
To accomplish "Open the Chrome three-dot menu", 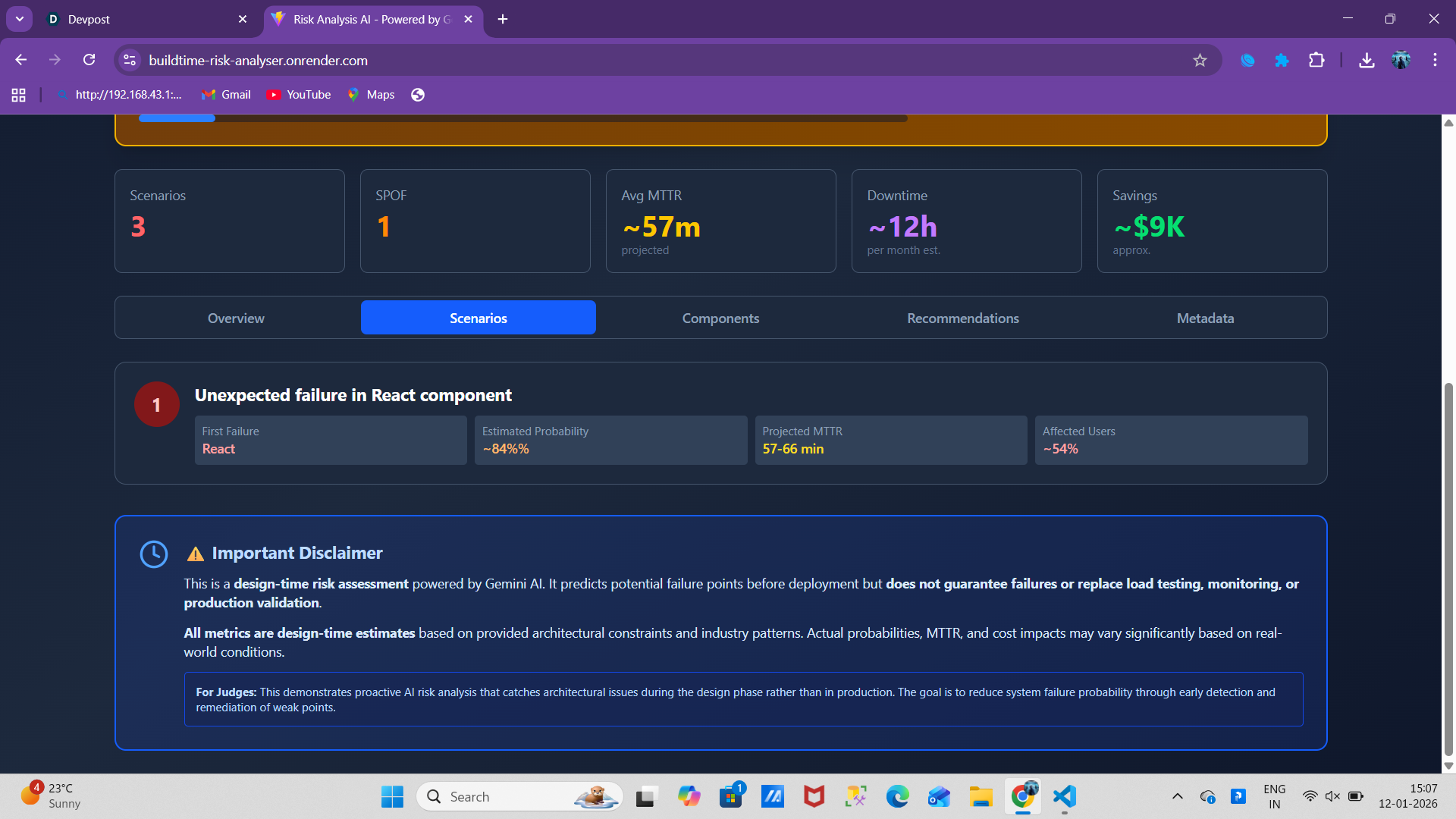I will click(1435, 60).
